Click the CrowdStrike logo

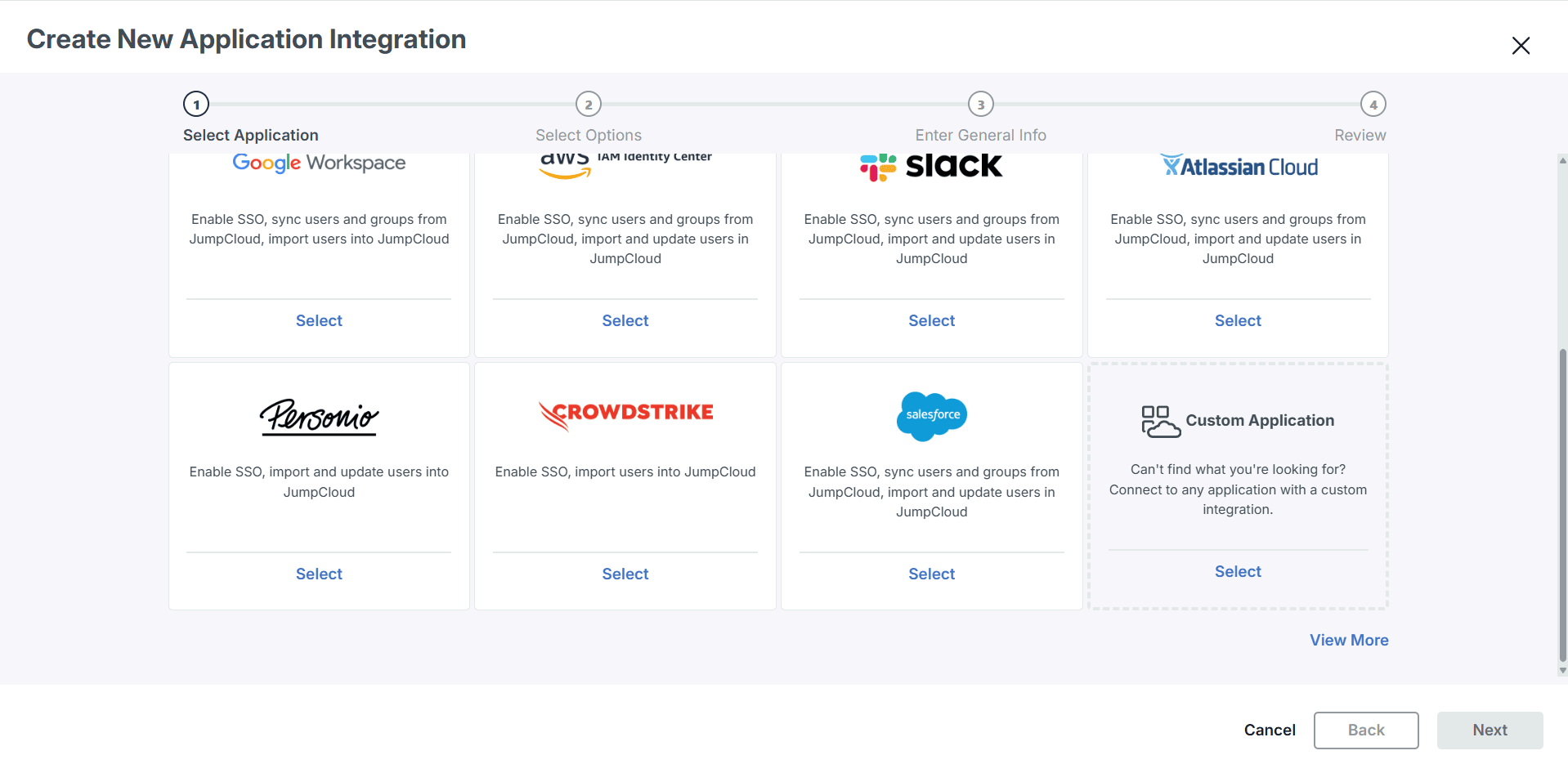click(625, 414)
